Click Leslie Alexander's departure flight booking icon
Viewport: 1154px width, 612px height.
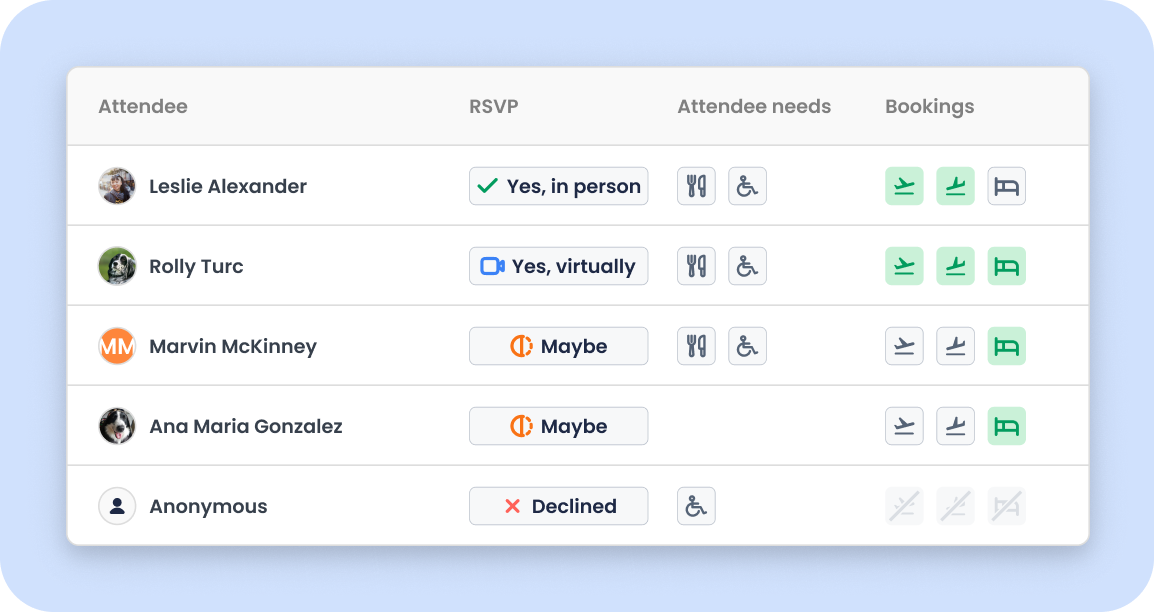click(x=904, y=186)
